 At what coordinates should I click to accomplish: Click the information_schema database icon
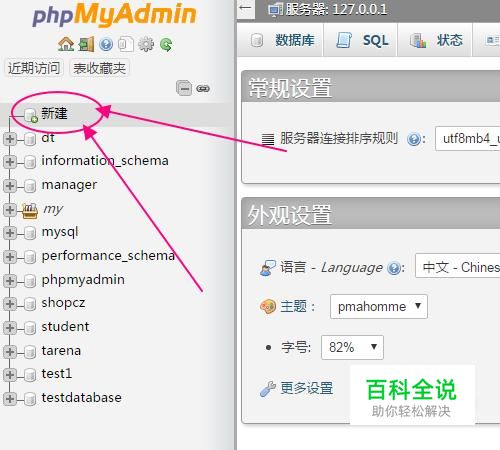coord(30,162)
